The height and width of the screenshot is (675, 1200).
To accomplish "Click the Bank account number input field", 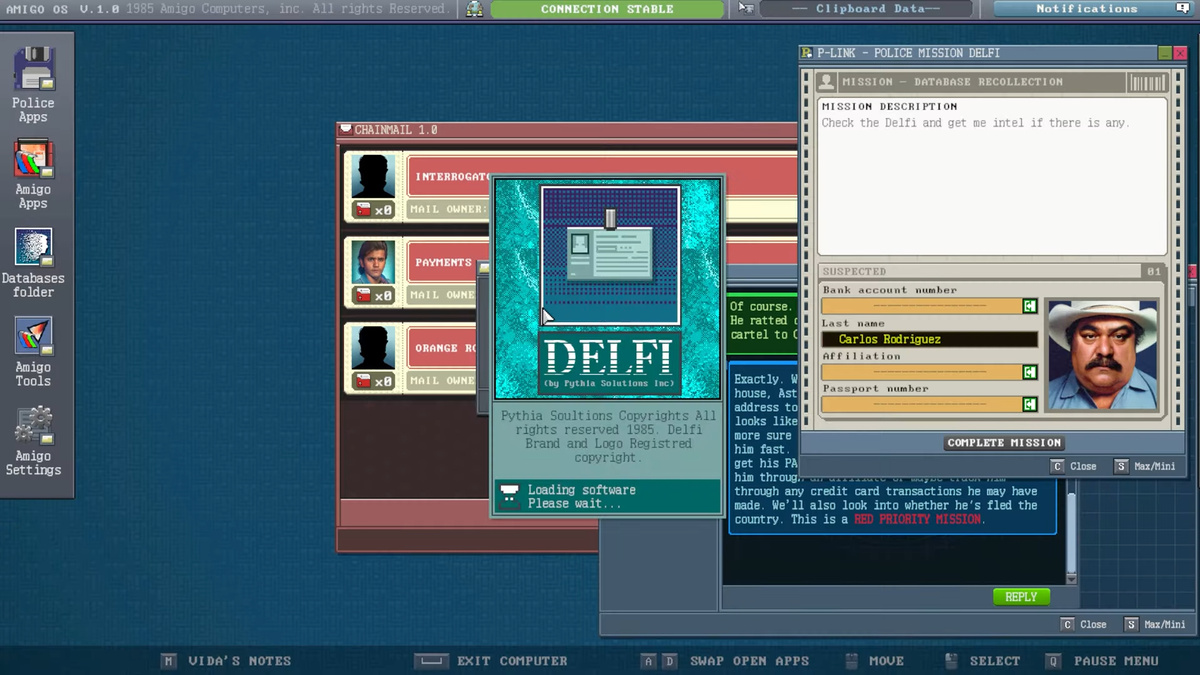I will point(921,306).
